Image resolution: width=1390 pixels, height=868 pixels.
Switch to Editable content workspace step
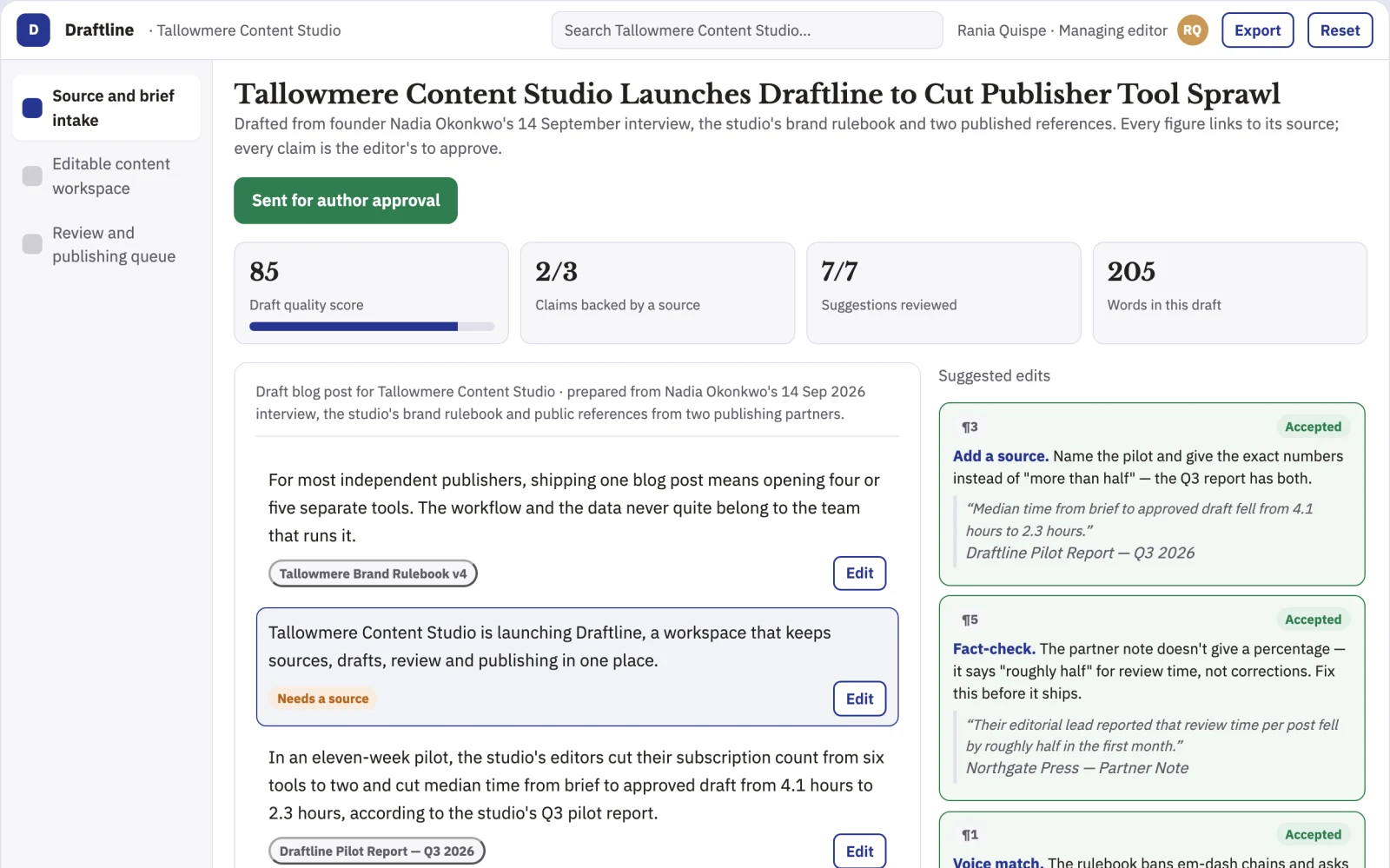tap(106, 176)
